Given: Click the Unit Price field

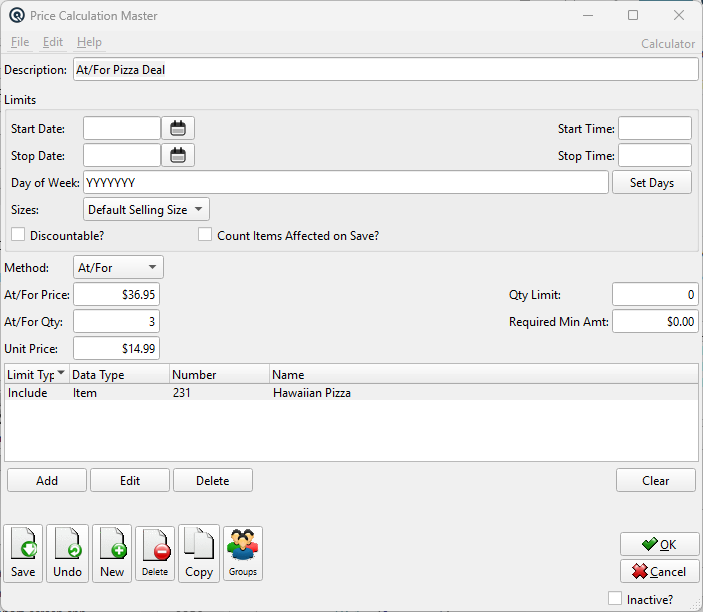Looking at the screenshot, I should [x=117, y=348].
